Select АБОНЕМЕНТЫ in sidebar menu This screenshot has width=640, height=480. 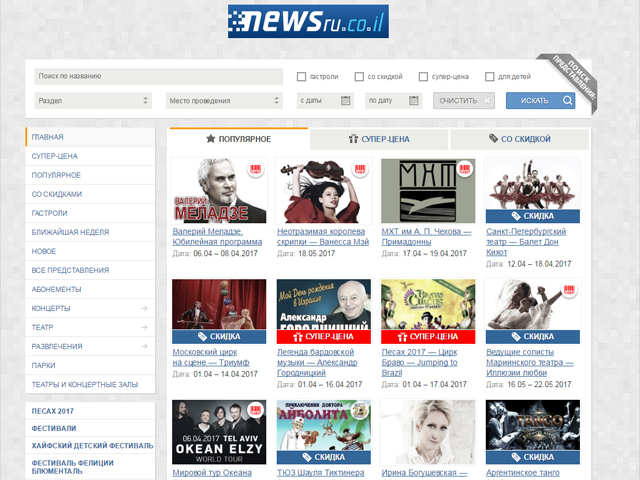pyautogui.click(x=90, y=289)
